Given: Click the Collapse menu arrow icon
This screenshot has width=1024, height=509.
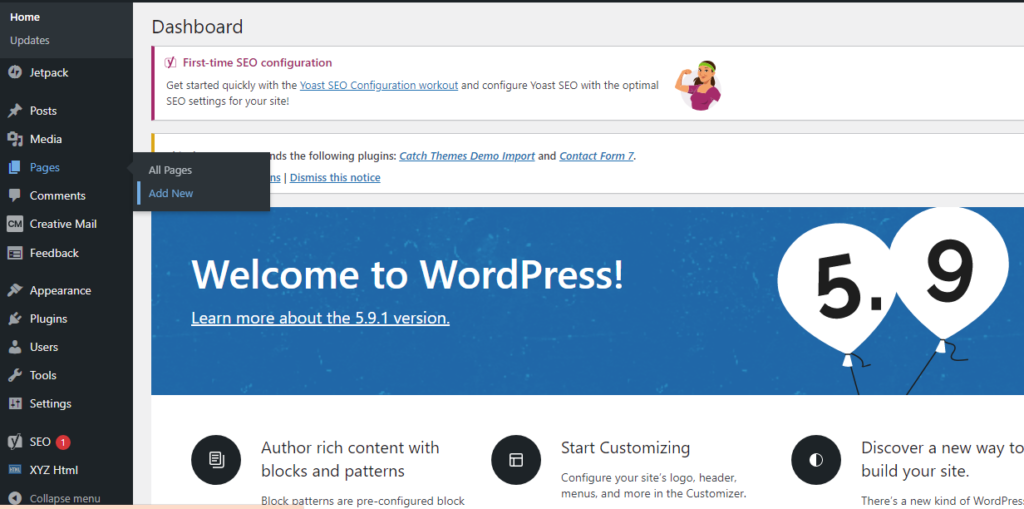Looking at the screenshot, I should click(x=14, y=499).
